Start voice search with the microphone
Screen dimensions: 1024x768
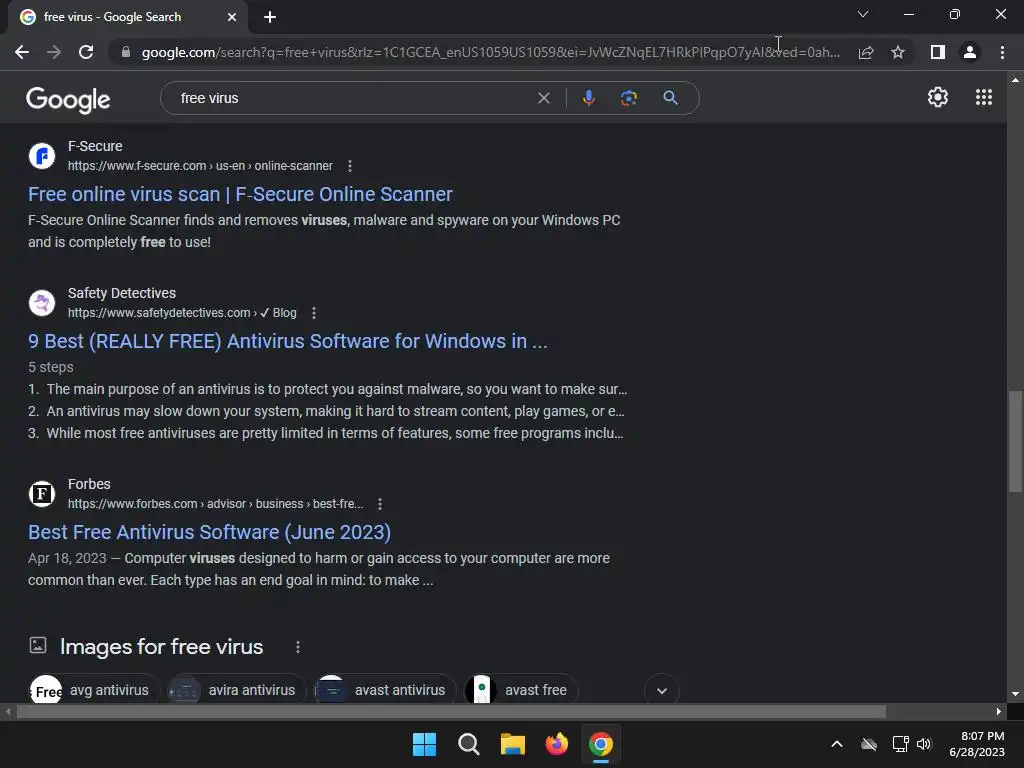click(x=588, y=98)
